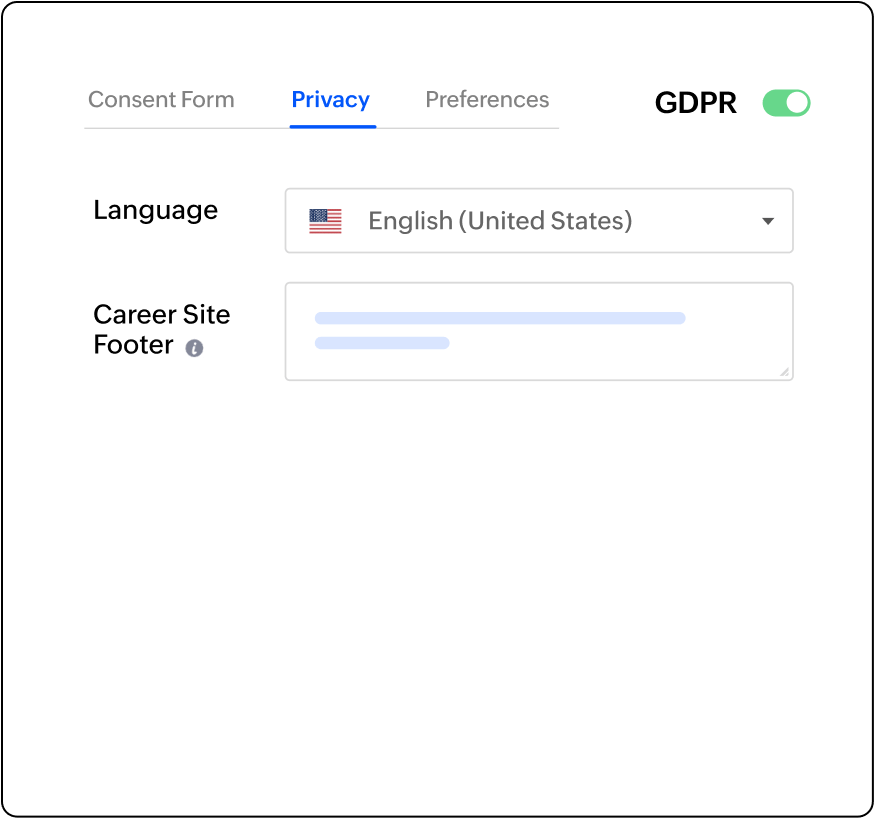This screenshot has width=874, height=818.
Task: Disable the GDPR toggle switch
Action: coord(786,103)
